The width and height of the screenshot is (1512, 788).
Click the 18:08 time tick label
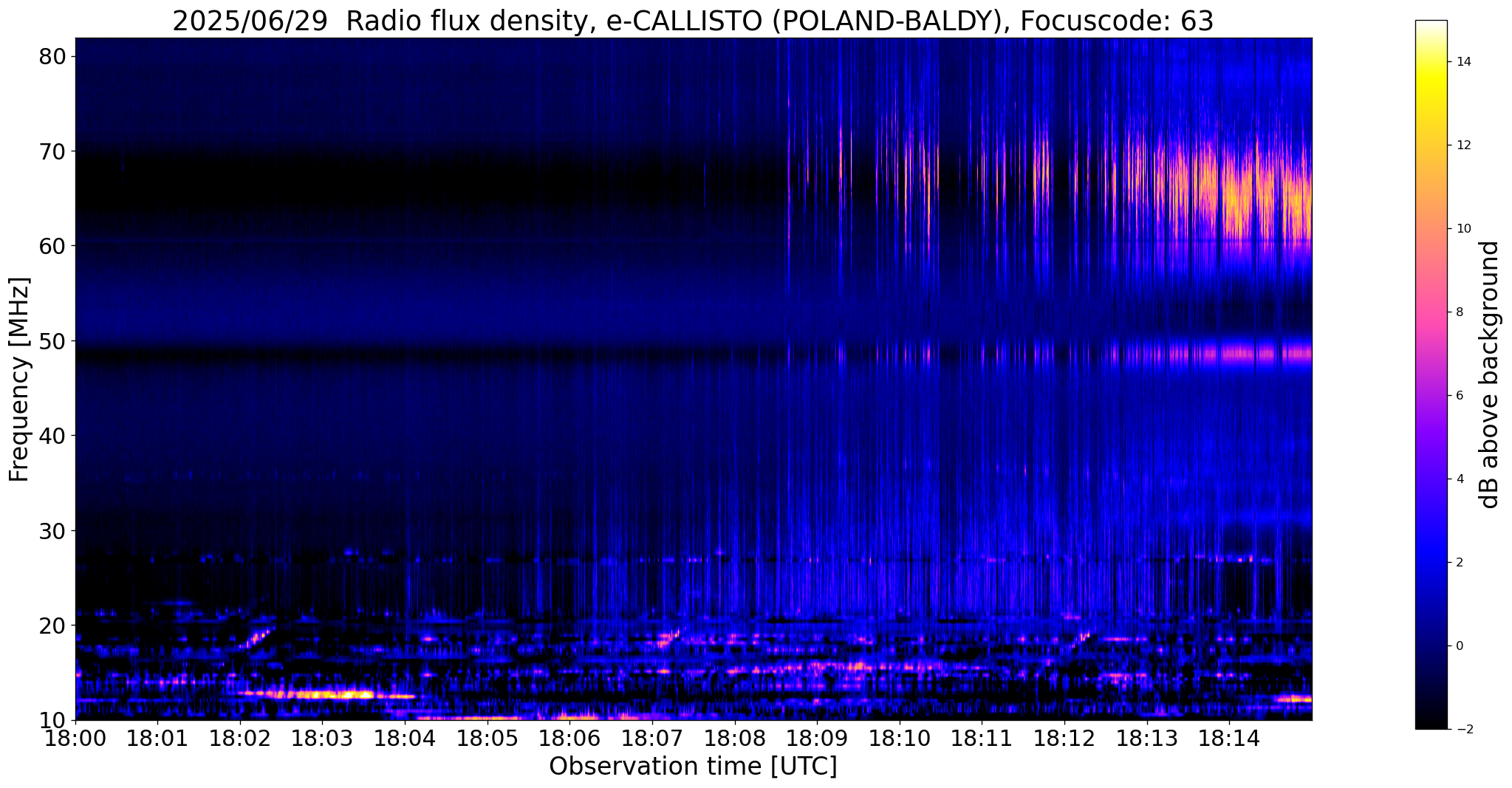coord(734,738)
